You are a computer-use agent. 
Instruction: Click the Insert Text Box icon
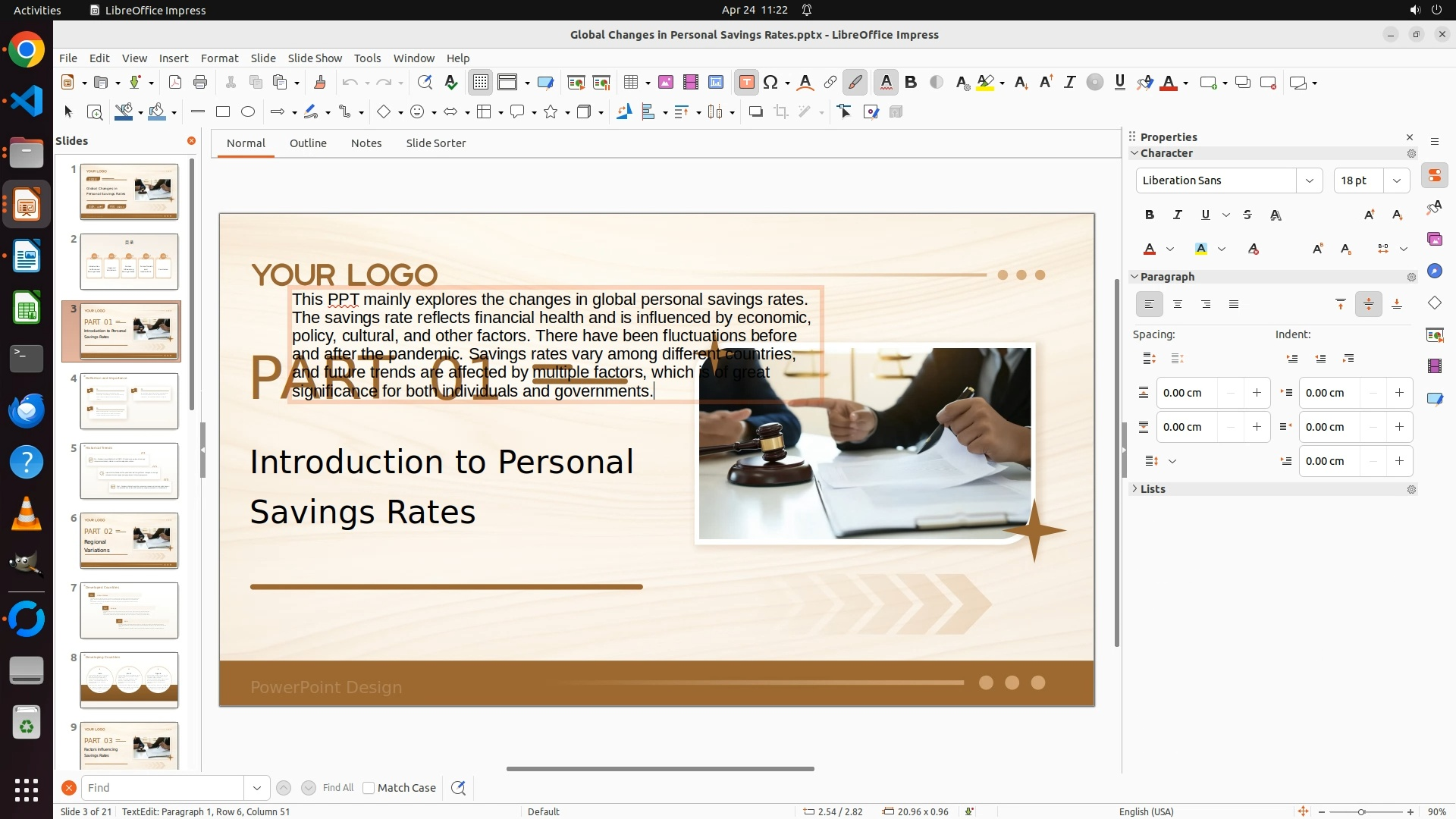click(747, 83)
